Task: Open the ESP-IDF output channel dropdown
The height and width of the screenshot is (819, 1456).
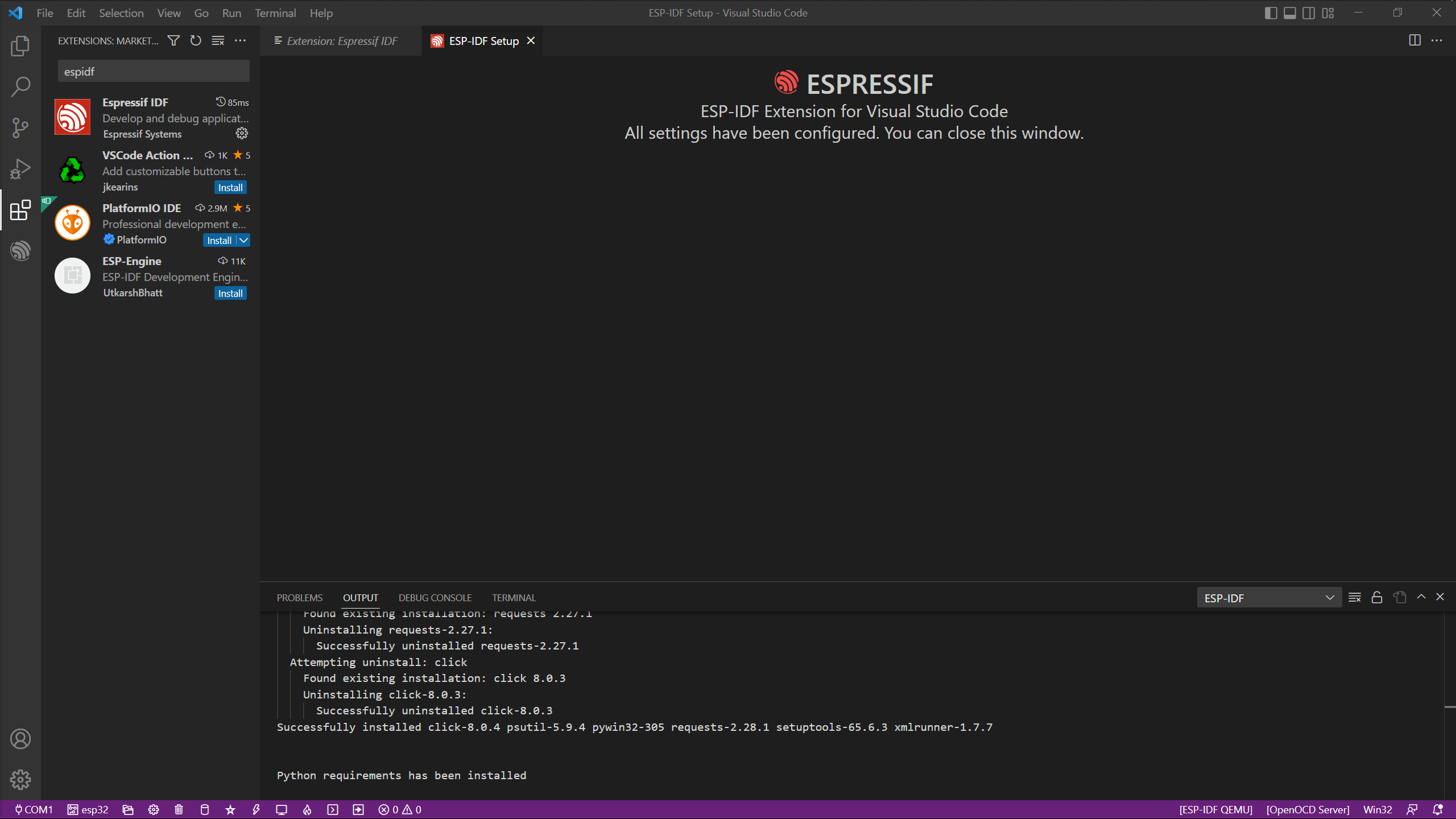Action: tap(1269, 598)
